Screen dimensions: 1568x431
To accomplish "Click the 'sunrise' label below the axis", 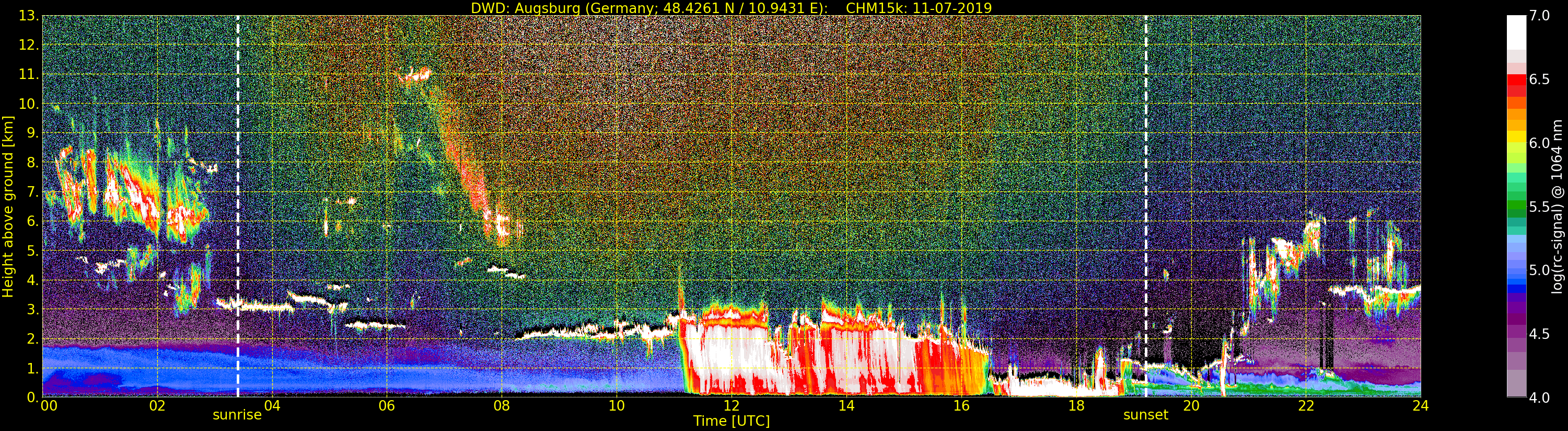I will click(237, 415).
